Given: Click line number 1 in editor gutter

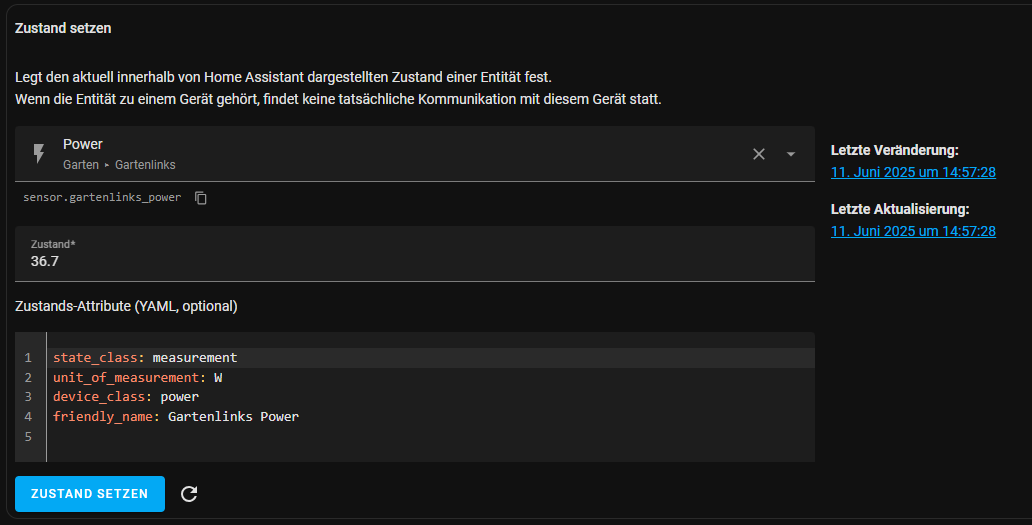Looking at the screenshot, I should click(28, 358).
